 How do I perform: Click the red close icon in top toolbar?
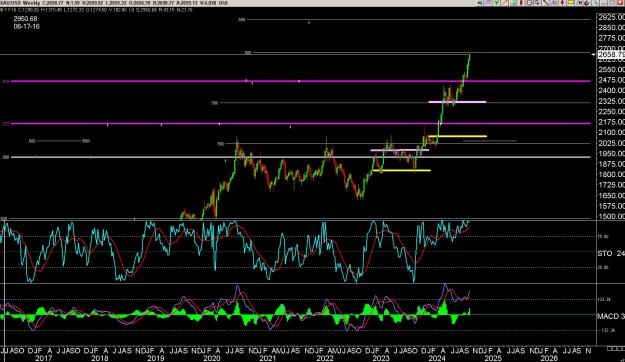(x=620, y=2)
